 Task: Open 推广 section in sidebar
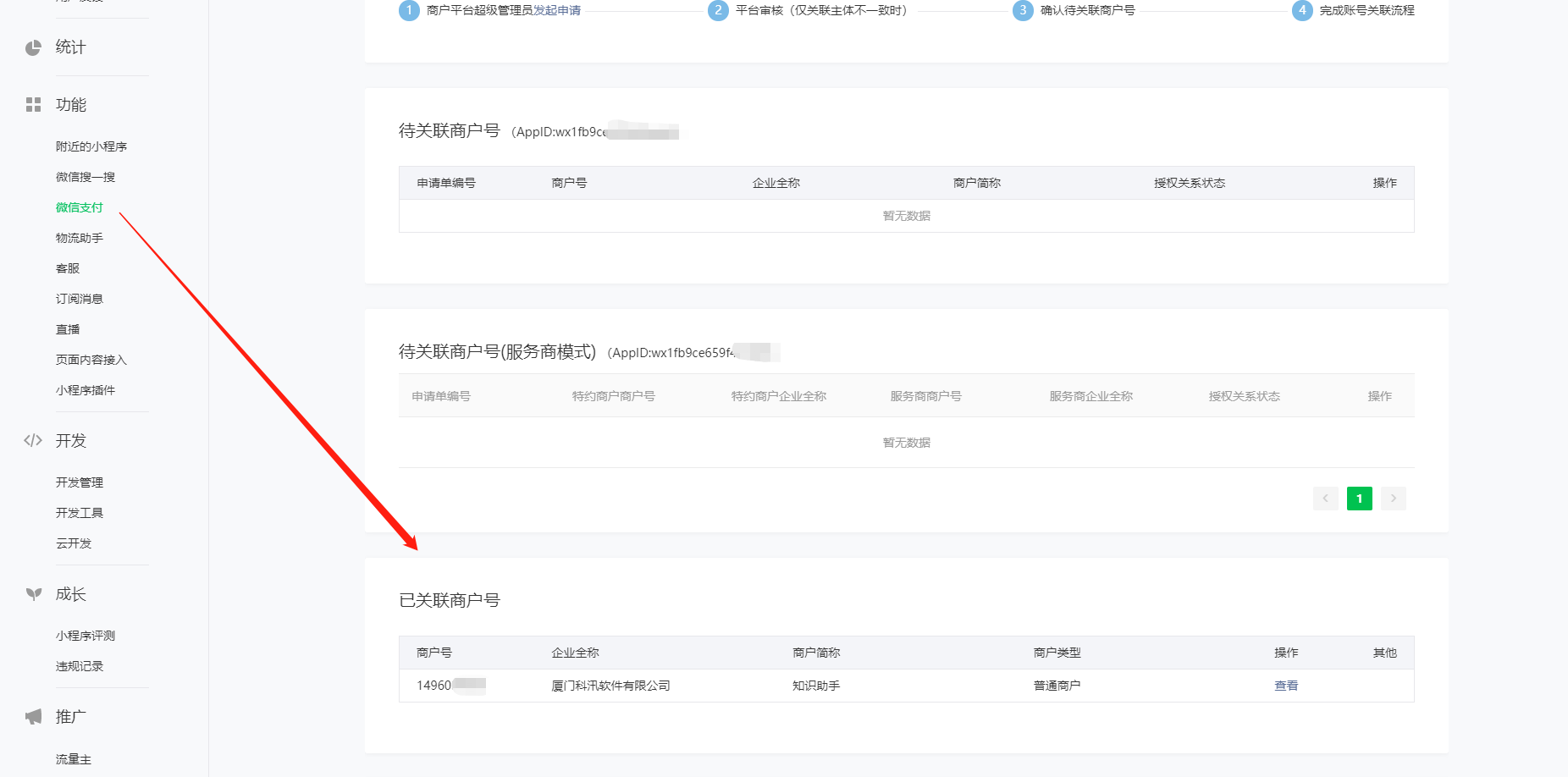tap(71, 717)
